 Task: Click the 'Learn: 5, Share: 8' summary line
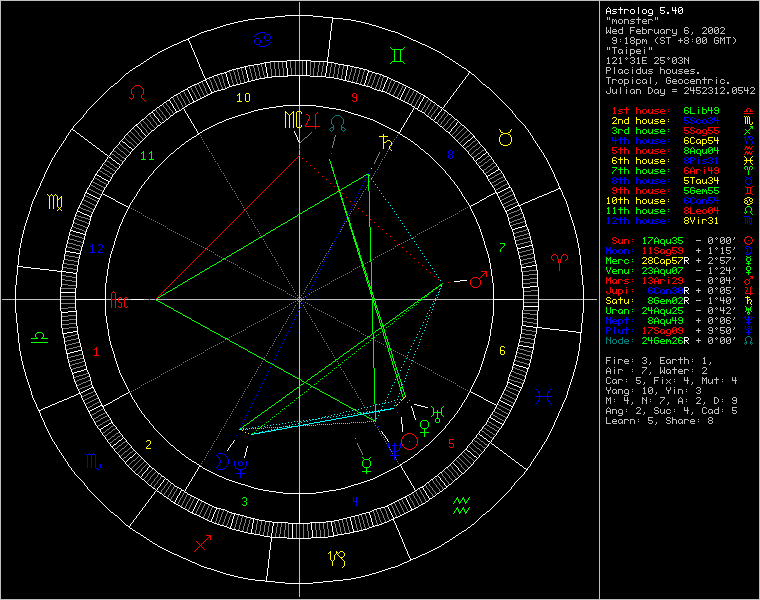coord(659,421)
